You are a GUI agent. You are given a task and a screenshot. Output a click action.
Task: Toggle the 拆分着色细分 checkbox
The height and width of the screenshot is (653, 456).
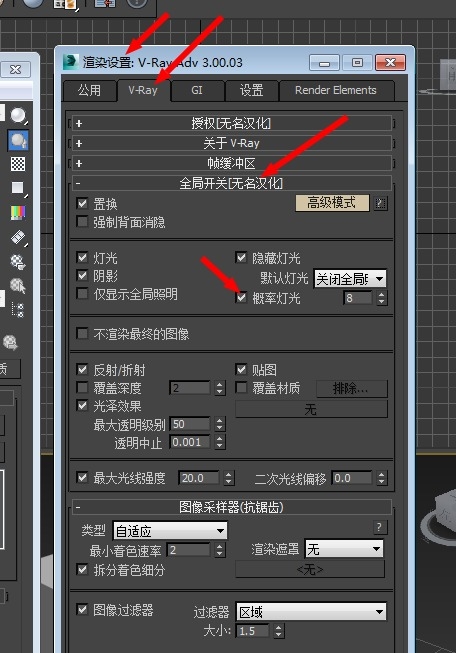point(82,569)
